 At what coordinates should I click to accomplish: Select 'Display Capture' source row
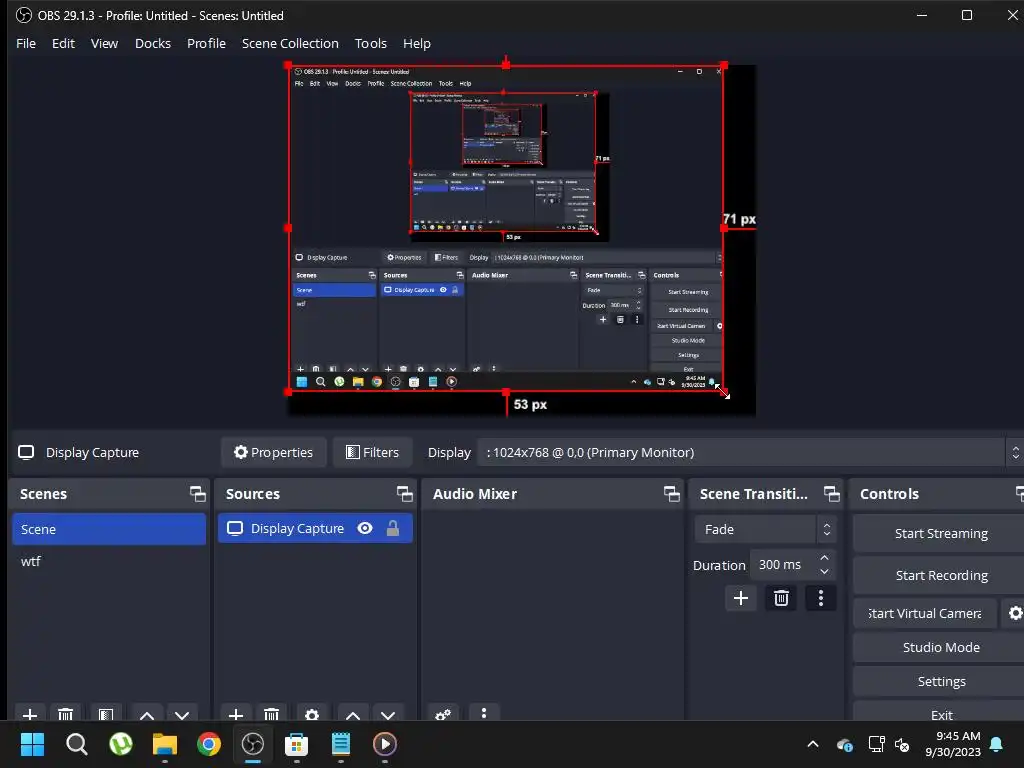(315, 528)
